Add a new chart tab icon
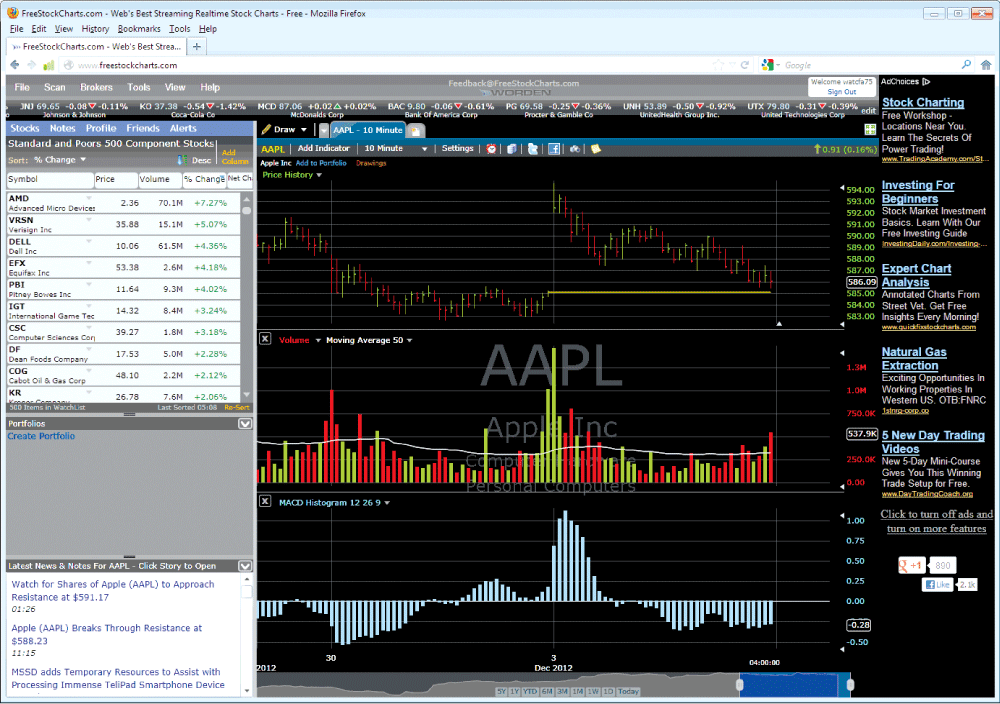 click(415, 131)
